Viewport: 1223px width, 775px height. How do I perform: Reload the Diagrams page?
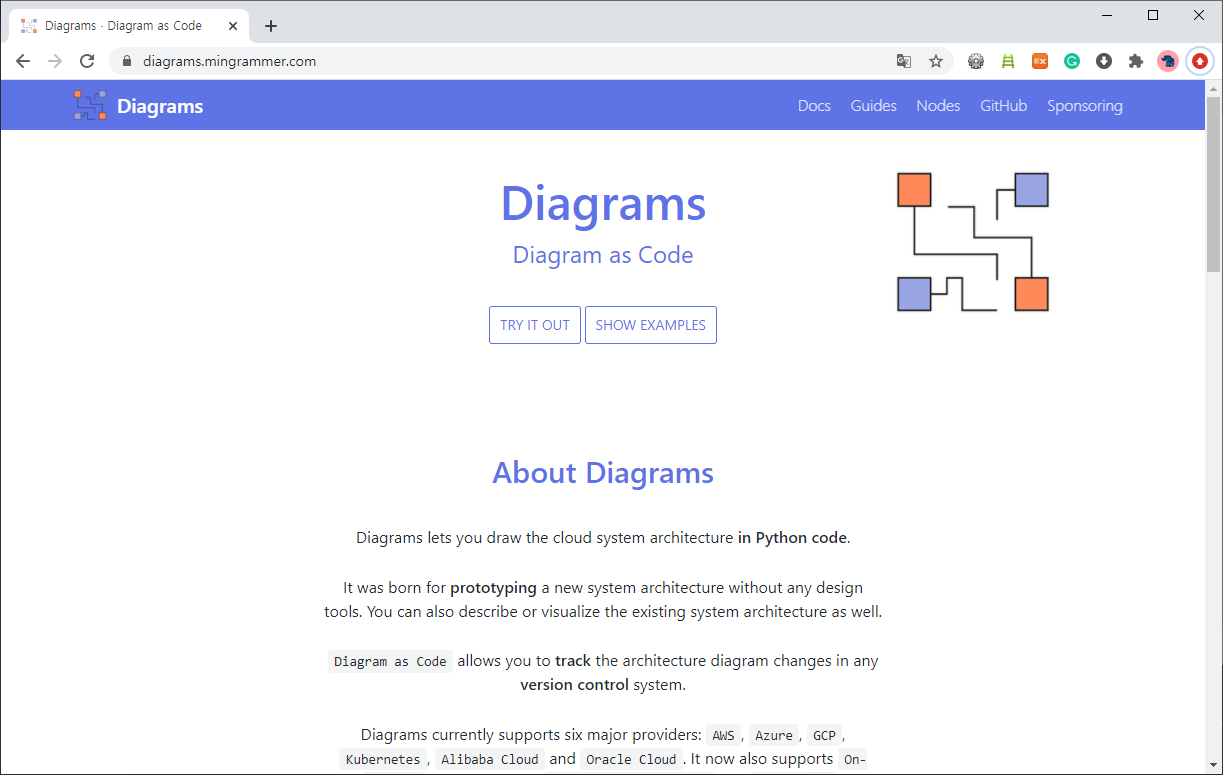(87, 61)
